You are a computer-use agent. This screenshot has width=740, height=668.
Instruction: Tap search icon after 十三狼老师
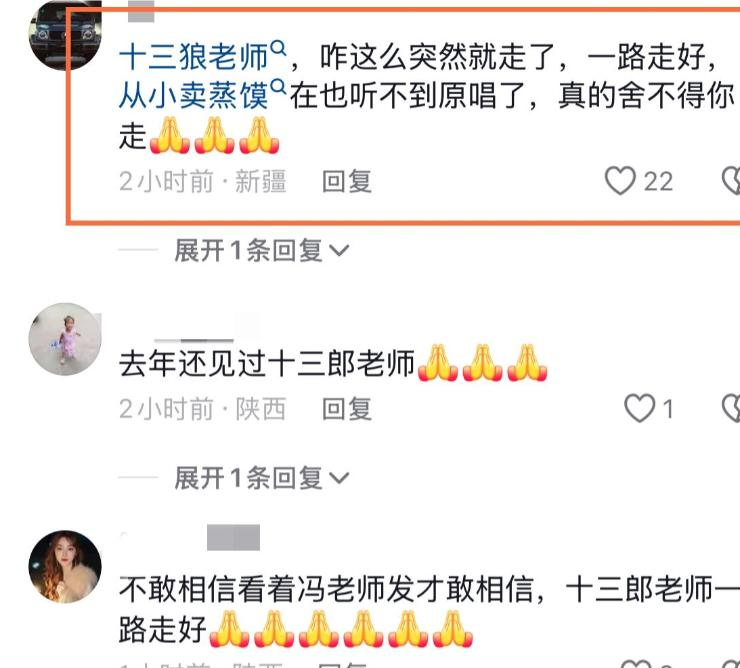[279, 48]
